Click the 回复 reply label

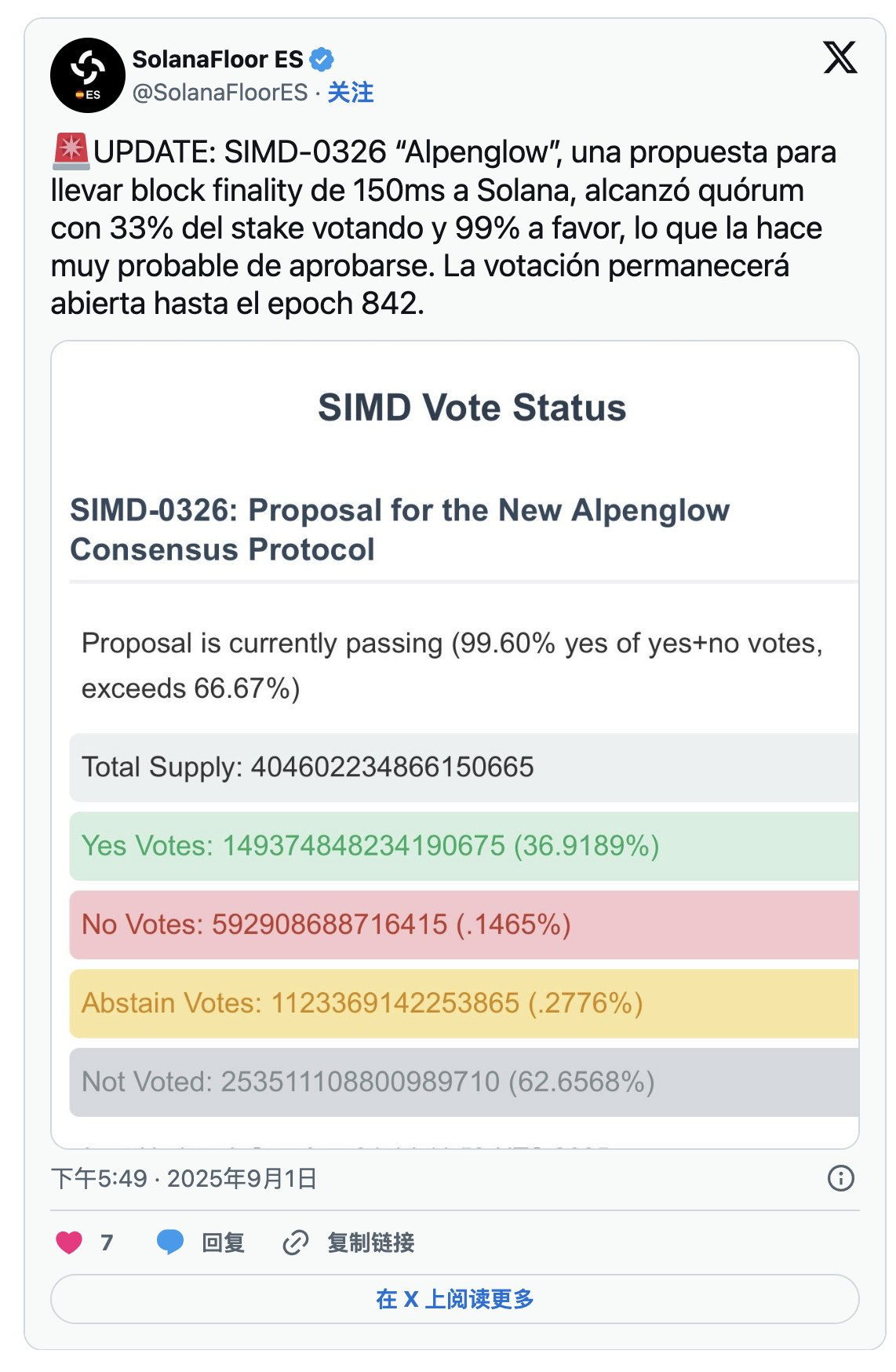pos(224,1242)
